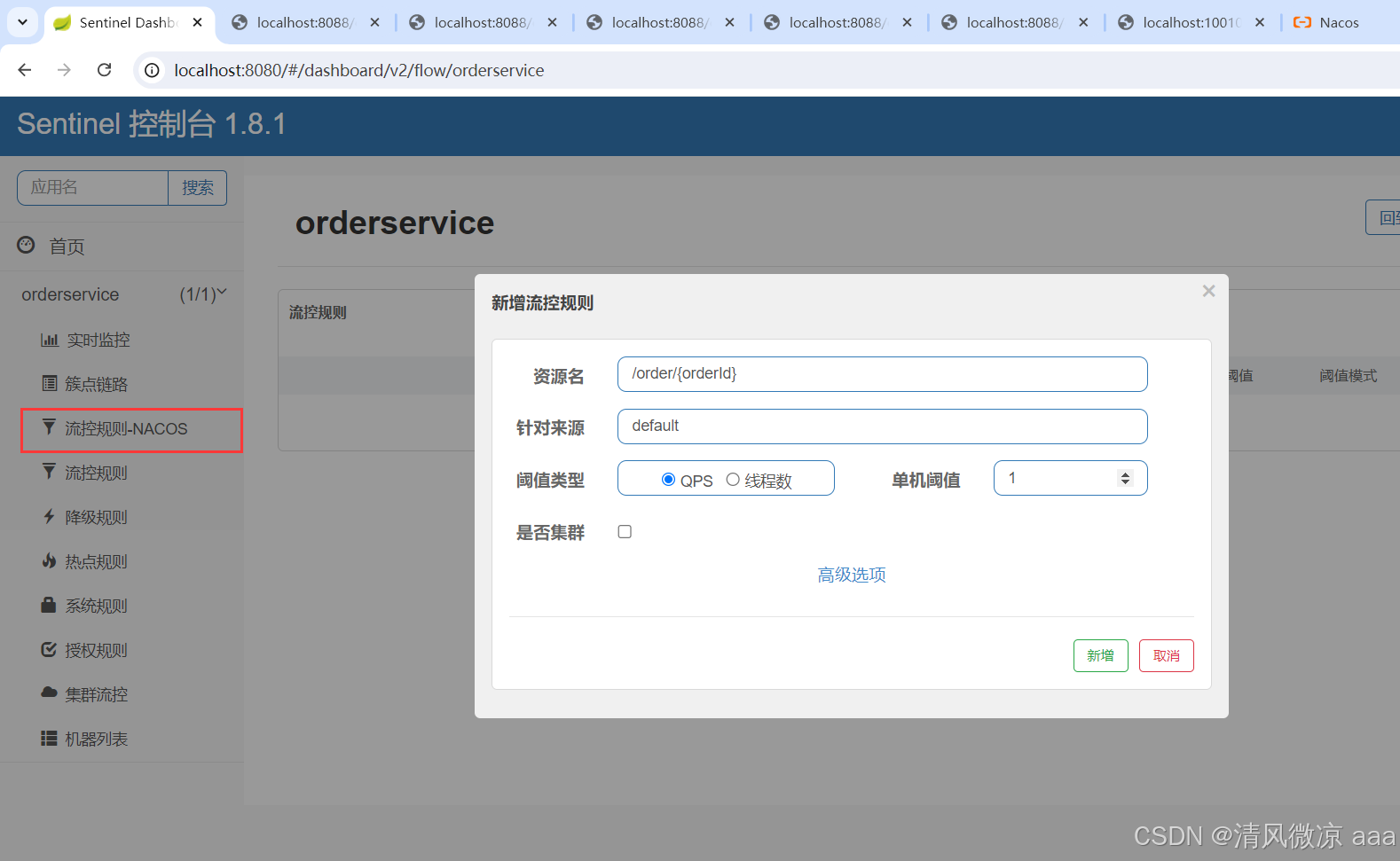Toggle the 是否集群 checkbox
Viewport: 1400px width, 861px height.
click(x=625, y=532)
